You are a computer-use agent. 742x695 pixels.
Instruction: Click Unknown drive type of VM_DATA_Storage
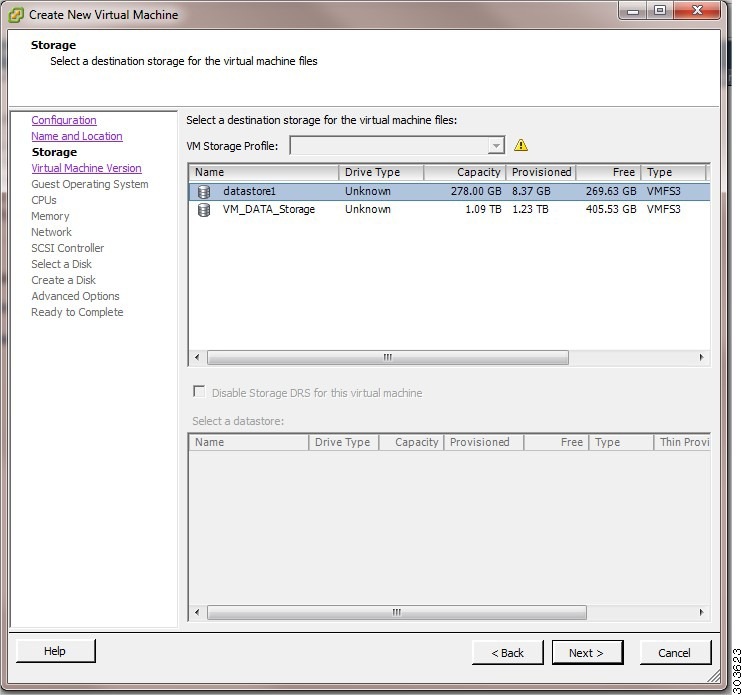tap(368, 209)
